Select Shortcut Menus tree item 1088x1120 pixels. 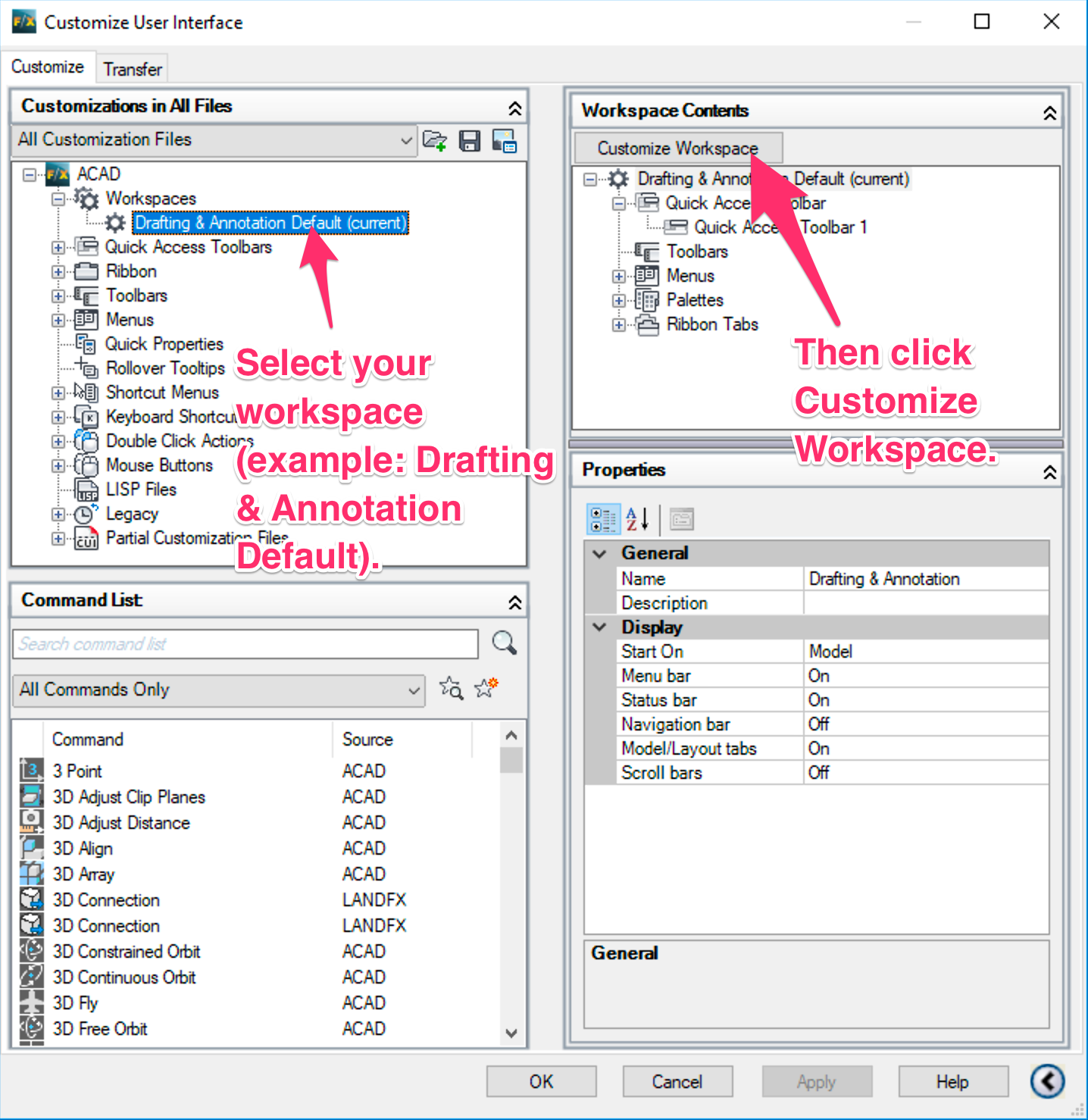162,393
